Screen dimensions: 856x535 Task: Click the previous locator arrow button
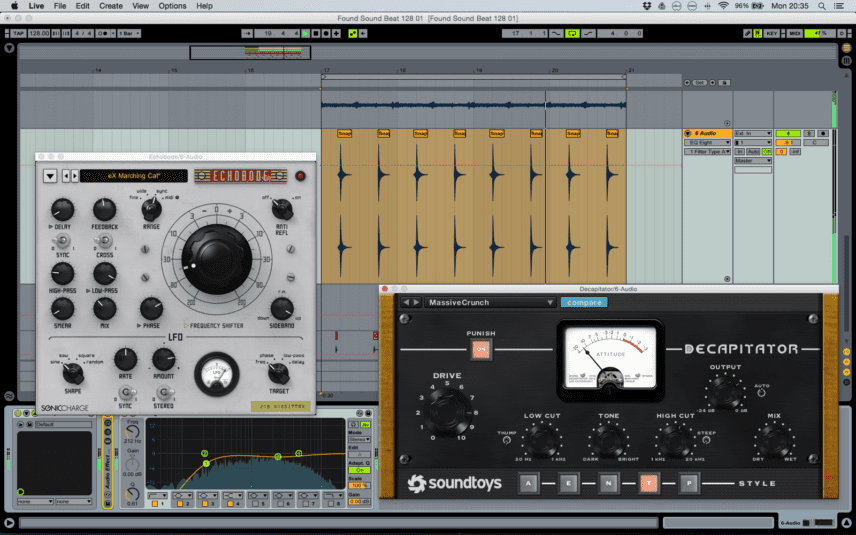tap(687, 82)
